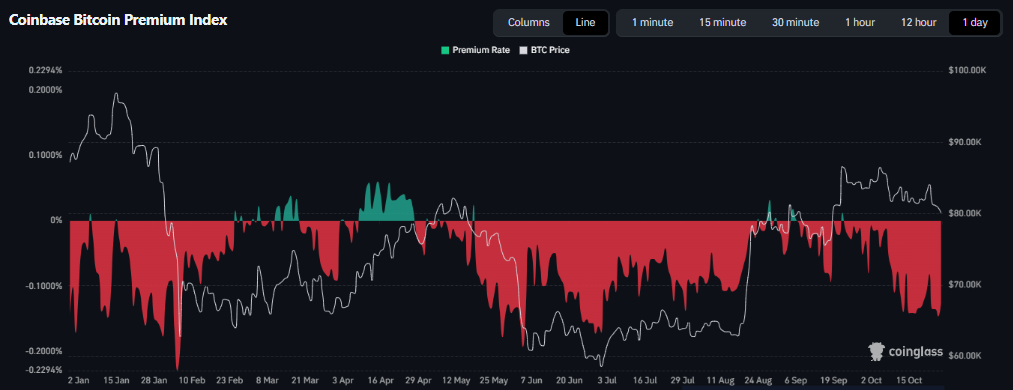Toggle BTC Price legend series
The image size is (1013, 390).
545,50
